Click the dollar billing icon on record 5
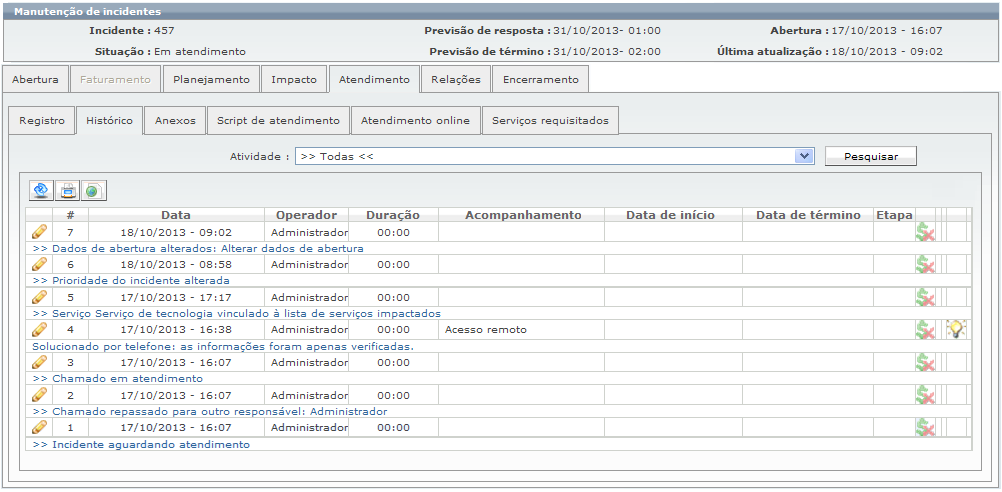Screen dimensions: 1002x492 point(924,297)
